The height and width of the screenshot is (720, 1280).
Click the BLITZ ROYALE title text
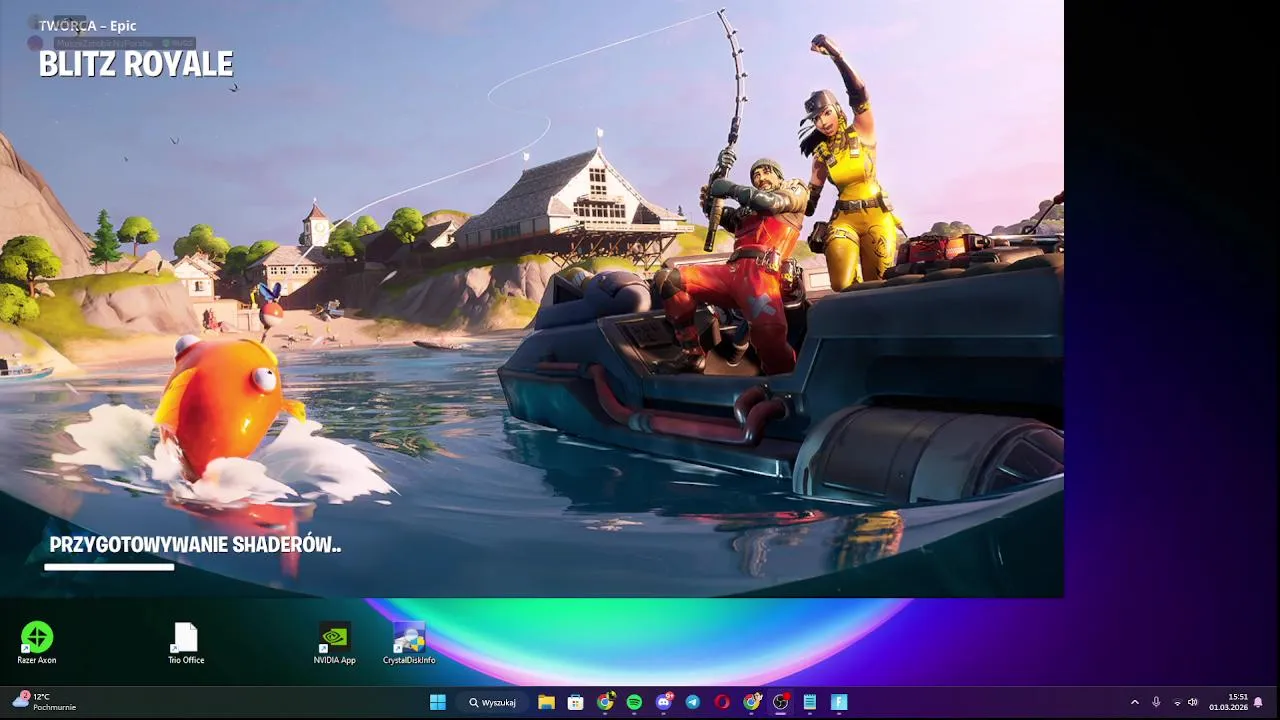point(136,64)
